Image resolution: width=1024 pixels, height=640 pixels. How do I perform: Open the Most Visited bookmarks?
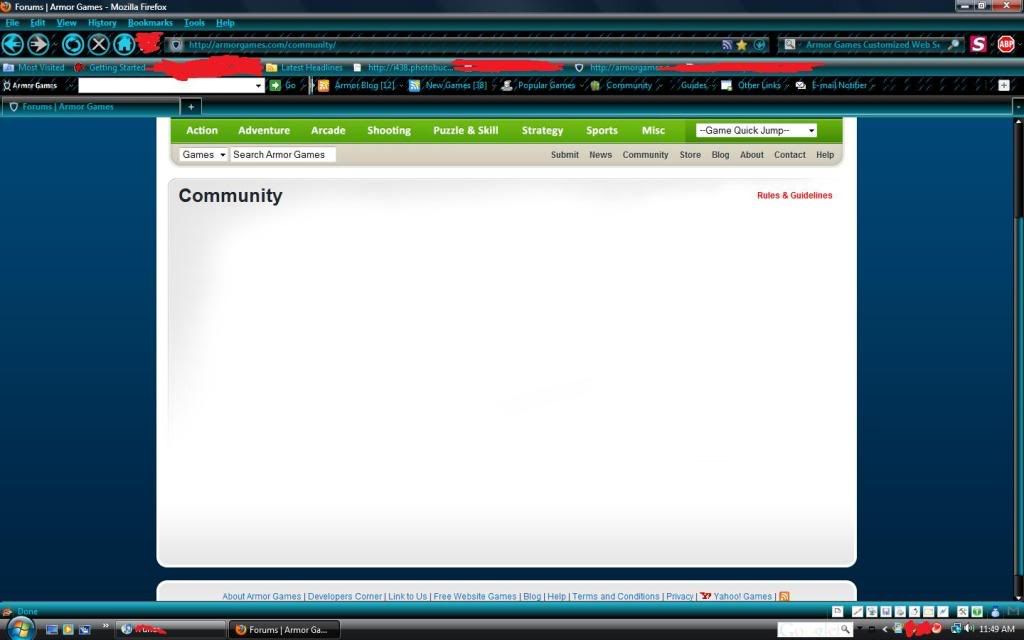coord(34,67)
